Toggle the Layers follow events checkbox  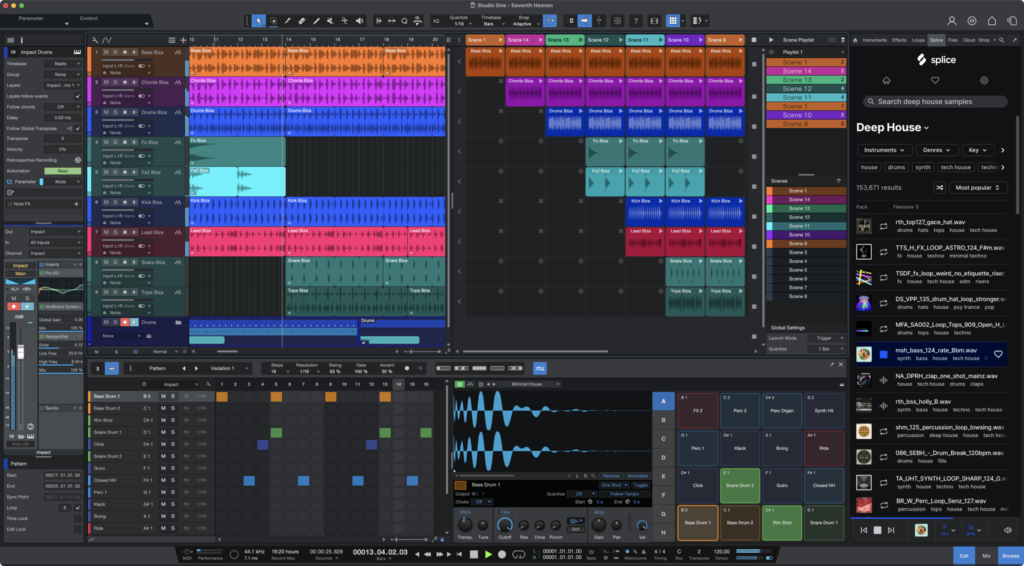tap(76, 96)
